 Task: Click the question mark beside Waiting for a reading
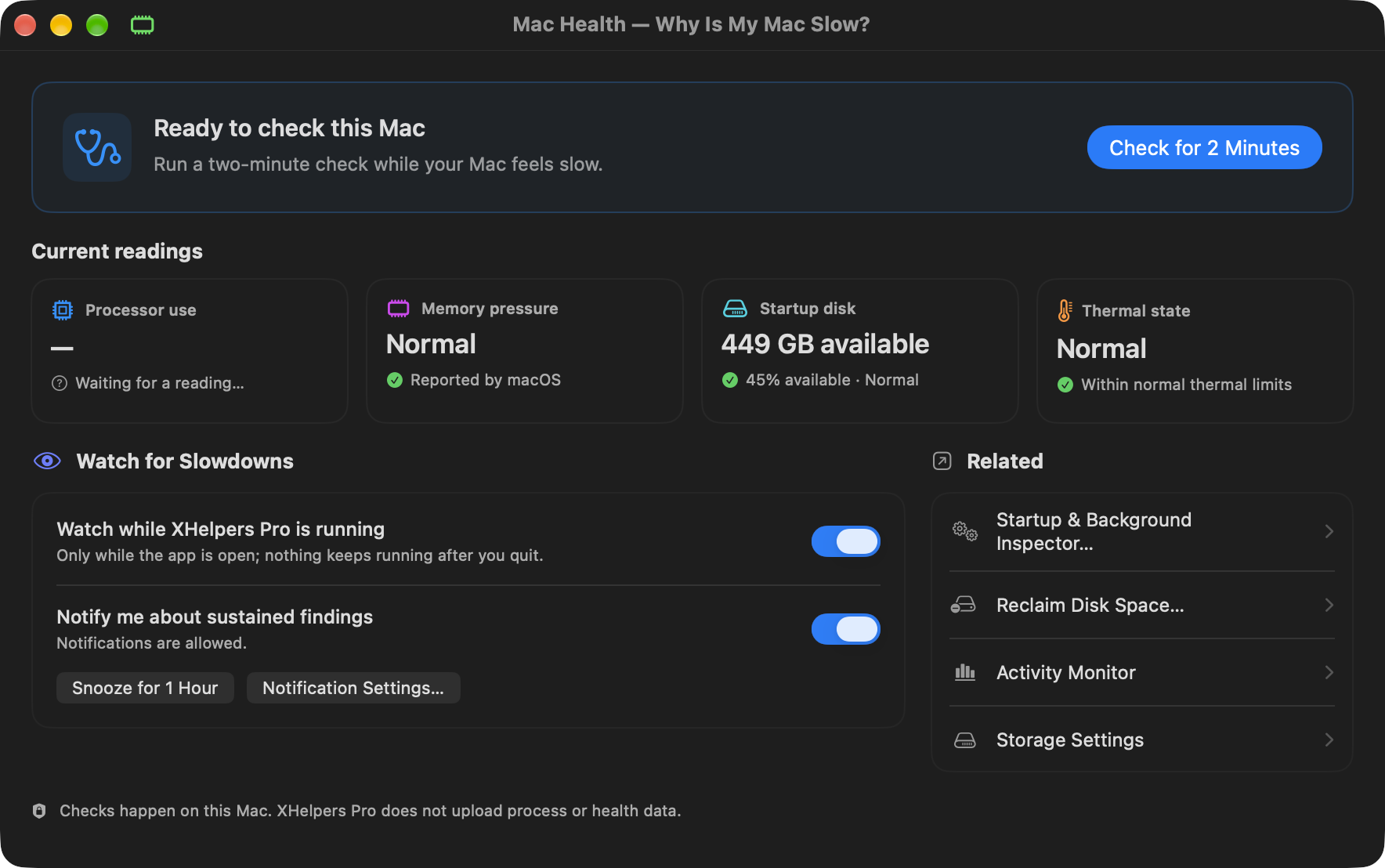point(60,383)
